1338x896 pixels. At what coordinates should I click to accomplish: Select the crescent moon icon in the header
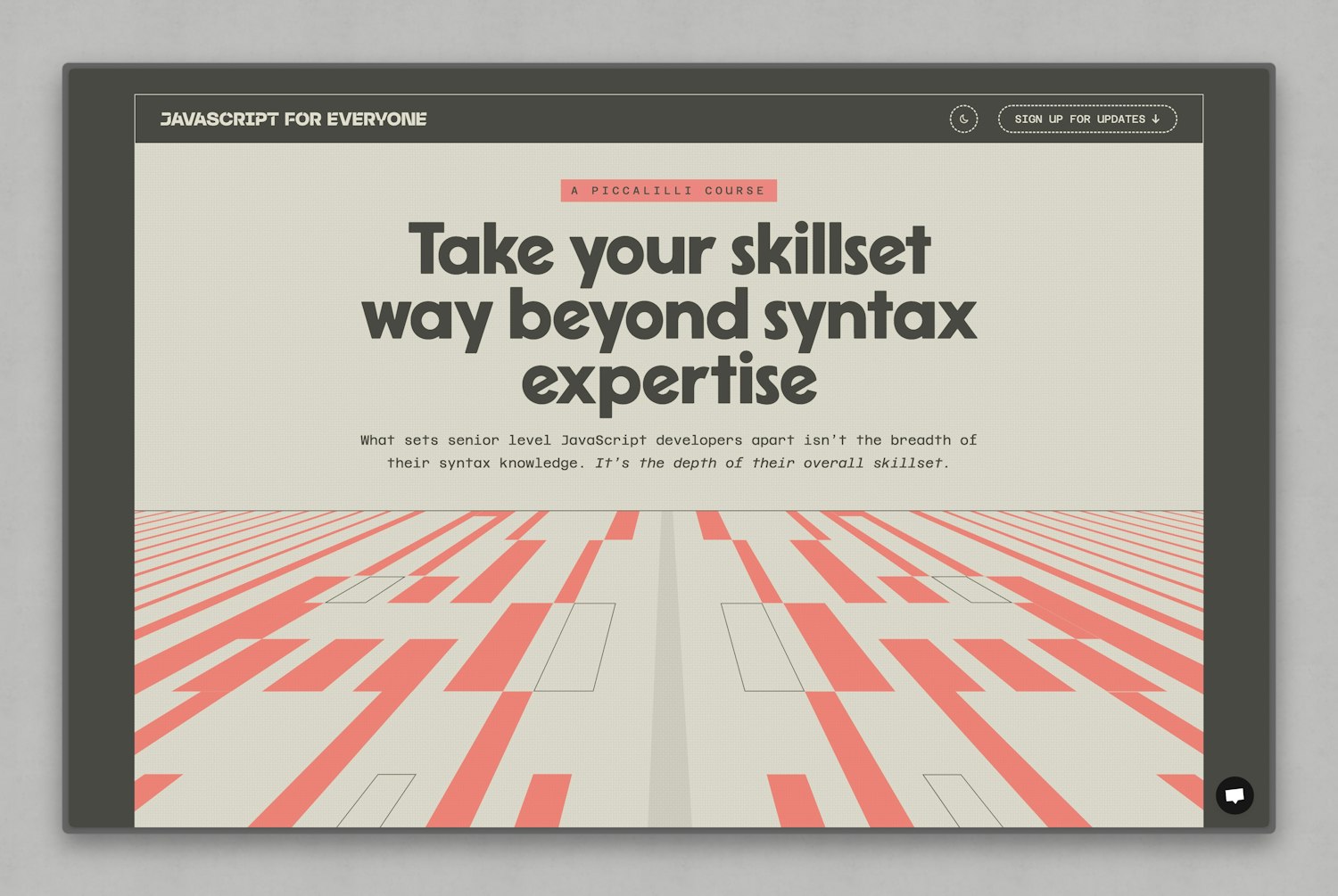point(964,119)
